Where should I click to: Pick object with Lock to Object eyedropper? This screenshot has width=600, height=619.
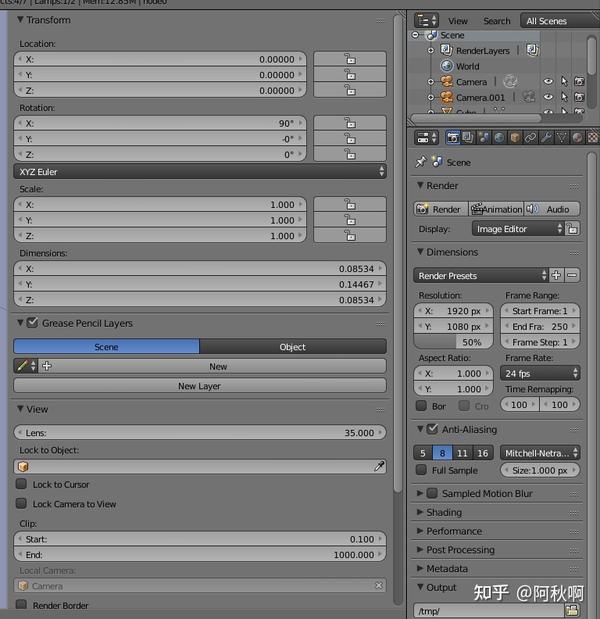point(379,467)
